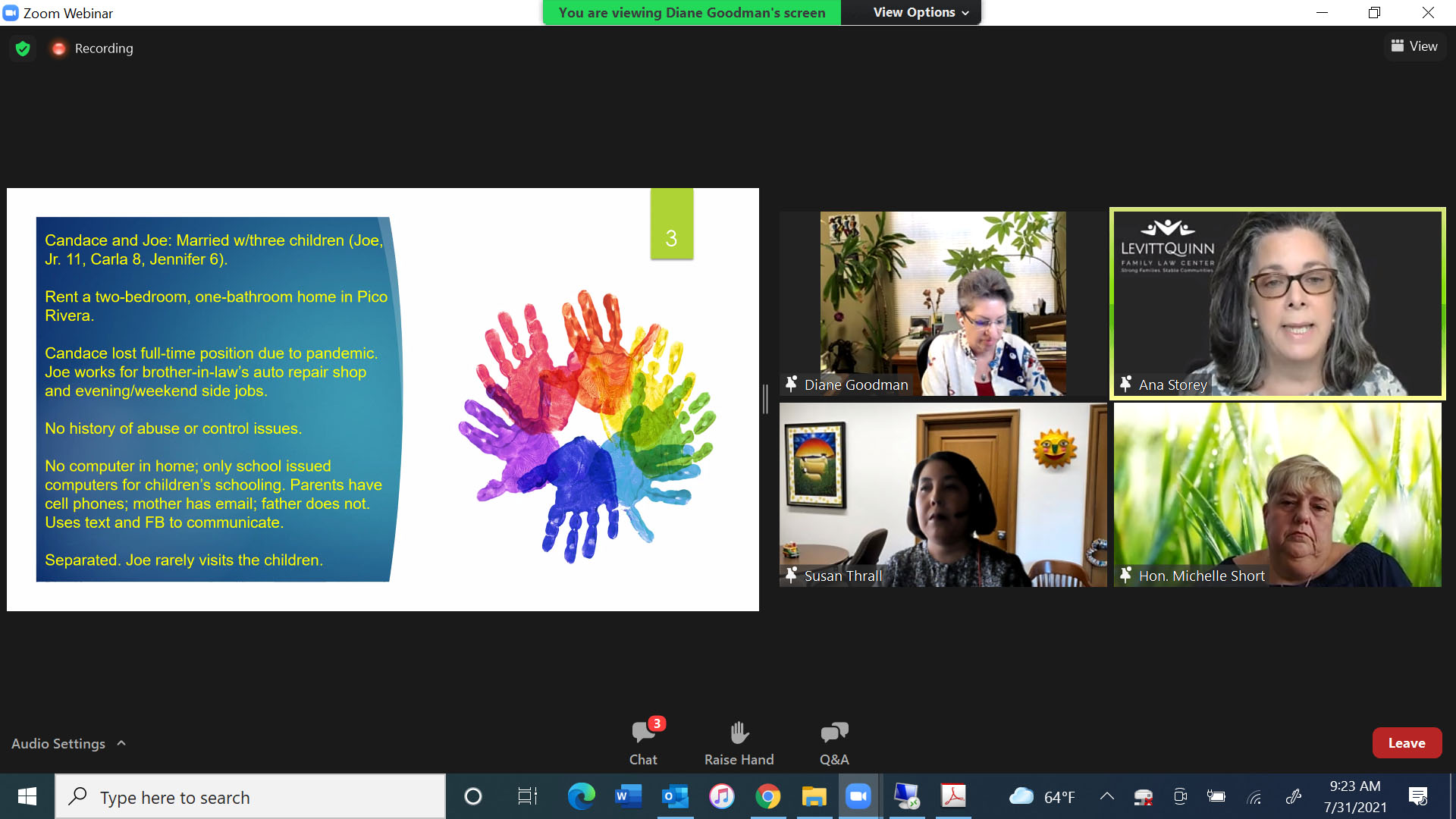Click the Zoom icon in the taskbar
Viewport: 1456px width, 819px height.
858,796
